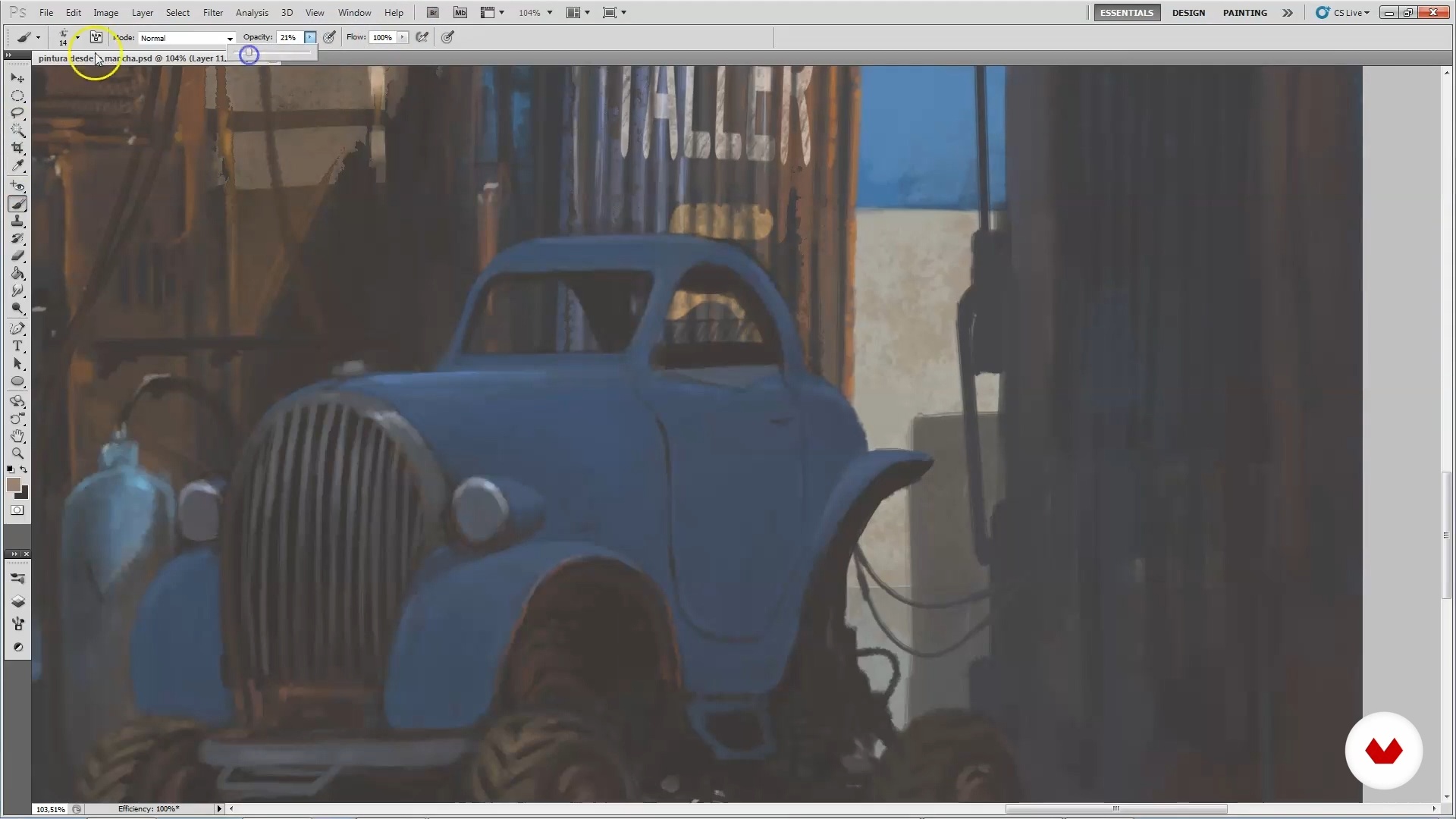
Task: Select the Elliptical Marquee tool
Action: click(17, 96)
